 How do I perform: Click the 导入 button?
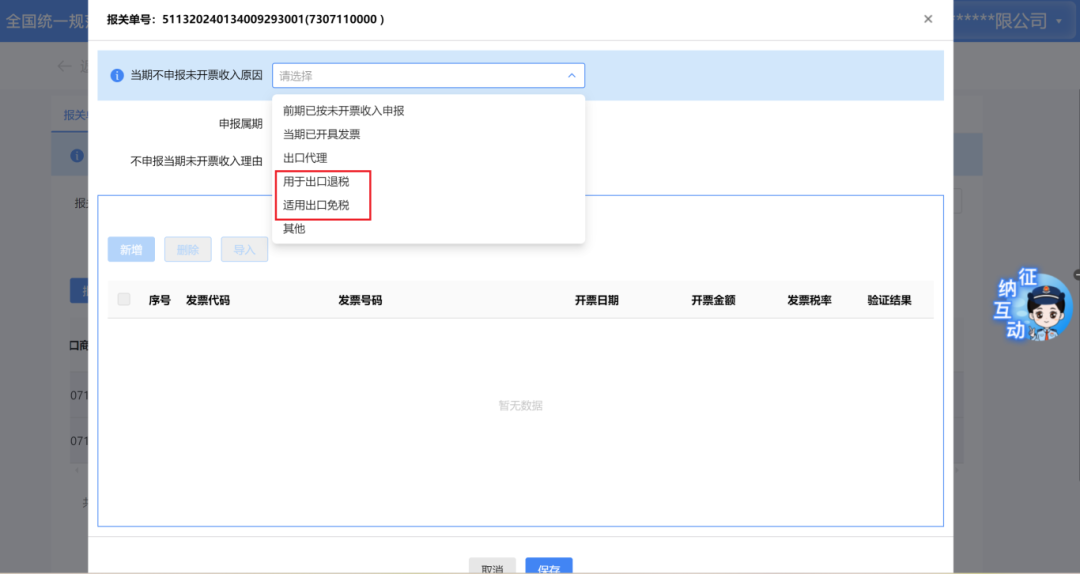point(244,249)
